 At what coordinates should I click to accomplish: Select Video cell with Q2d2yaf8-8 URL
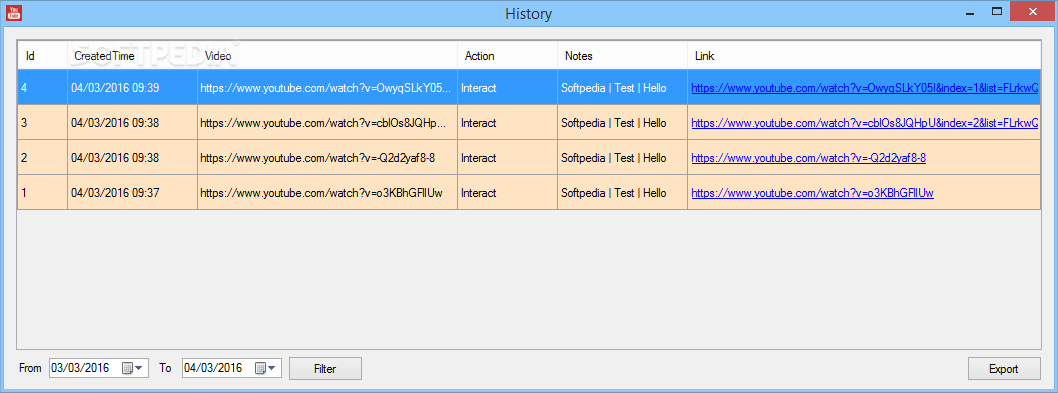pyautogui.click(x=327, y=157)
